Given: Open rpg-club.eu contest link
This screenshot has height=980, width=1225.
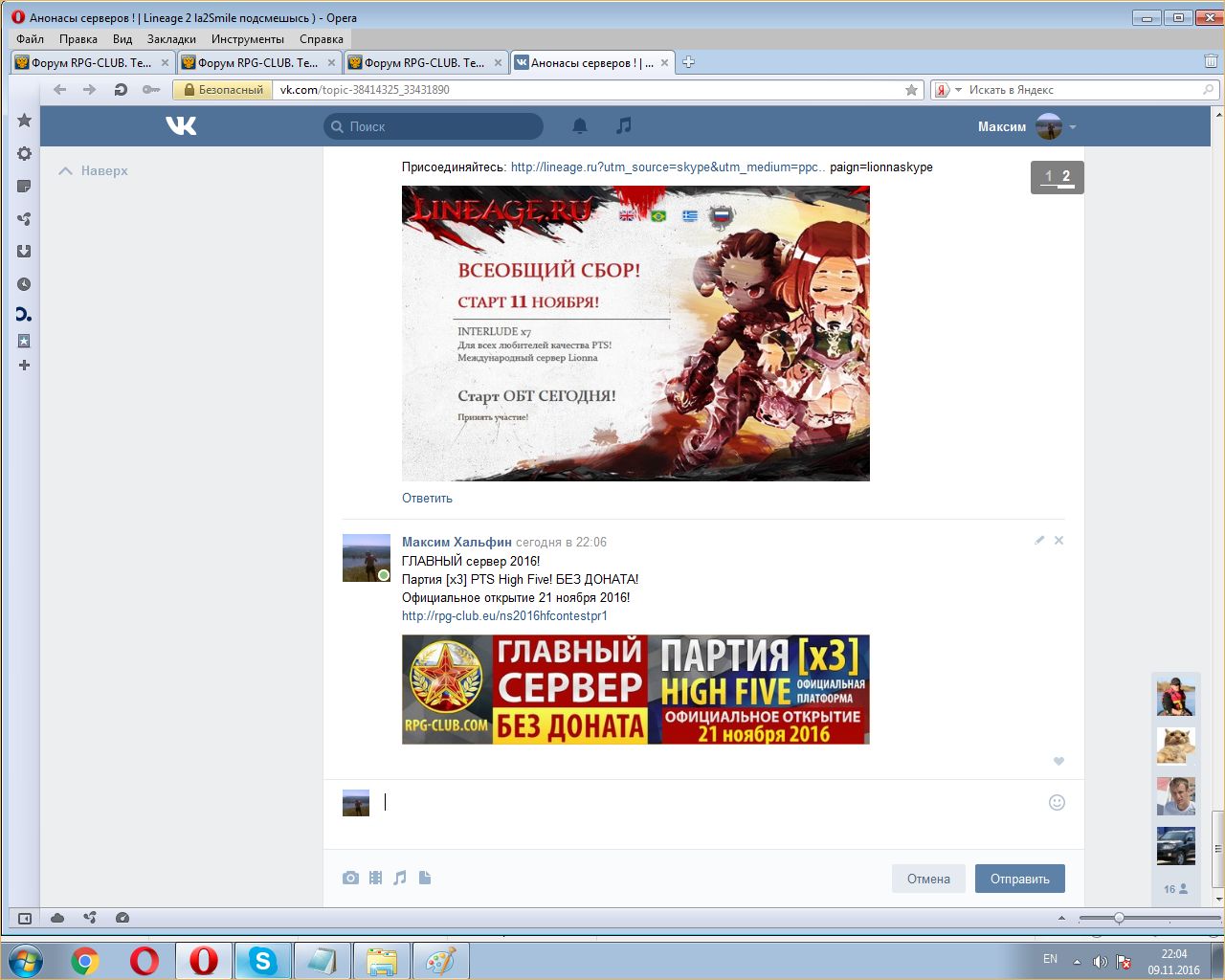Looking at the screenshot, I should click(x=504, y=616).
